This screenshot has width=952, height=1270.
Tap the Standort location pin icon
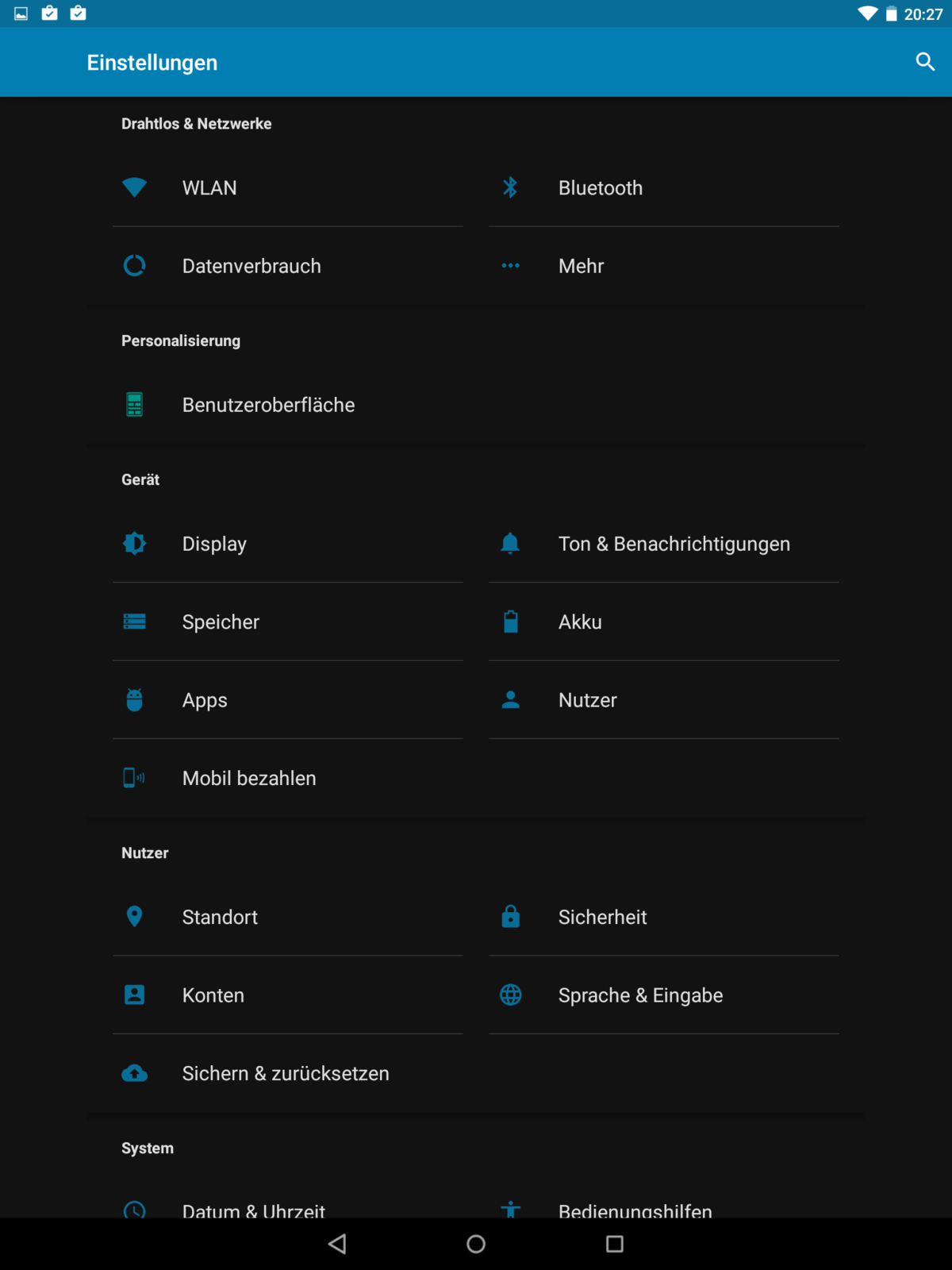click(x=135, y=917)
